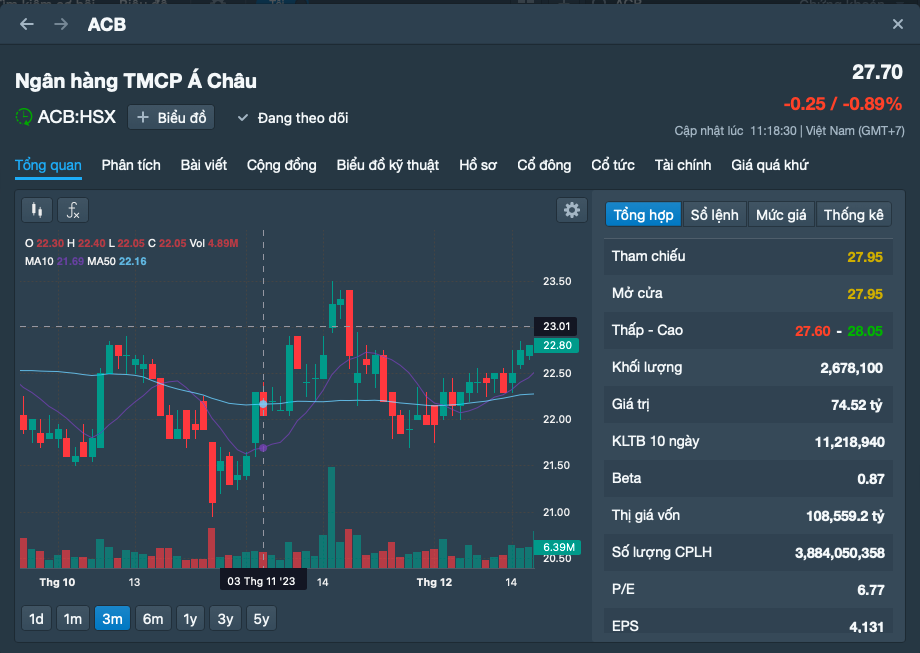920x653 pixels.
Task: Click the Beta value 0.87
Action: point(871,479)
